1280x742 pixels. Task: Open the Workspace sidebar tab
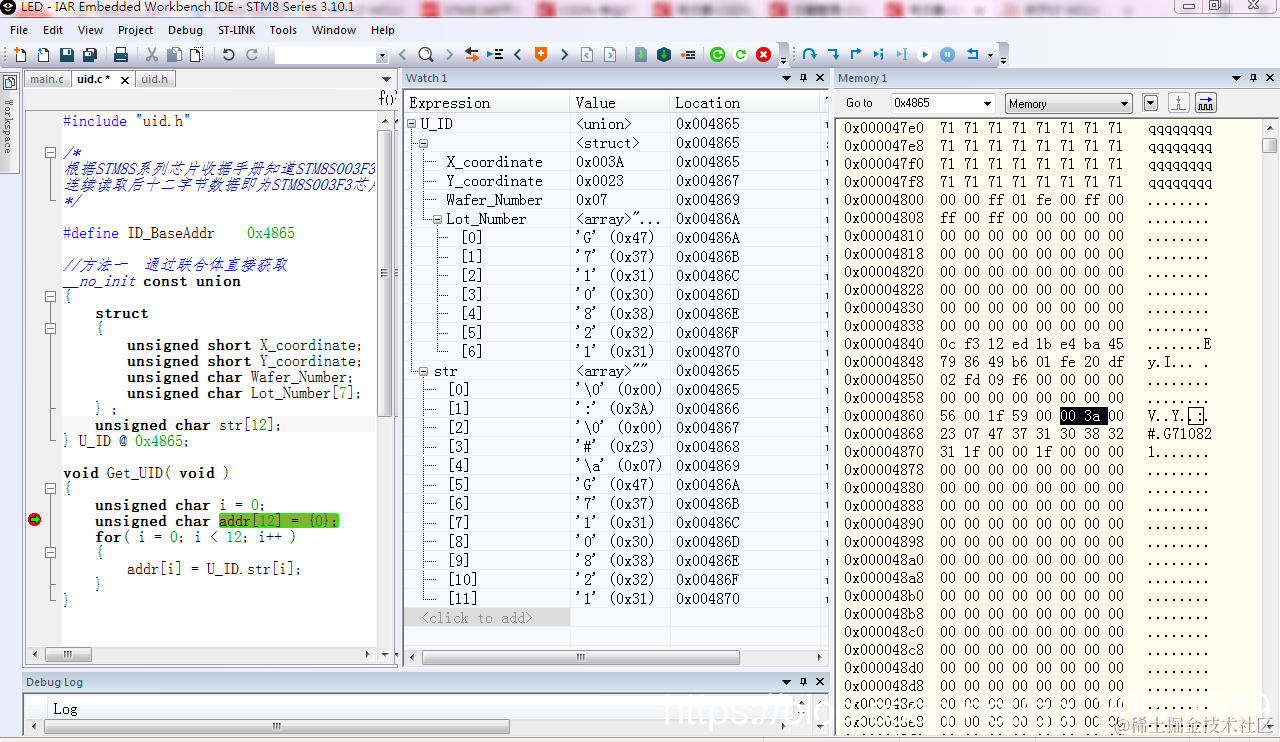coord(9,122)
